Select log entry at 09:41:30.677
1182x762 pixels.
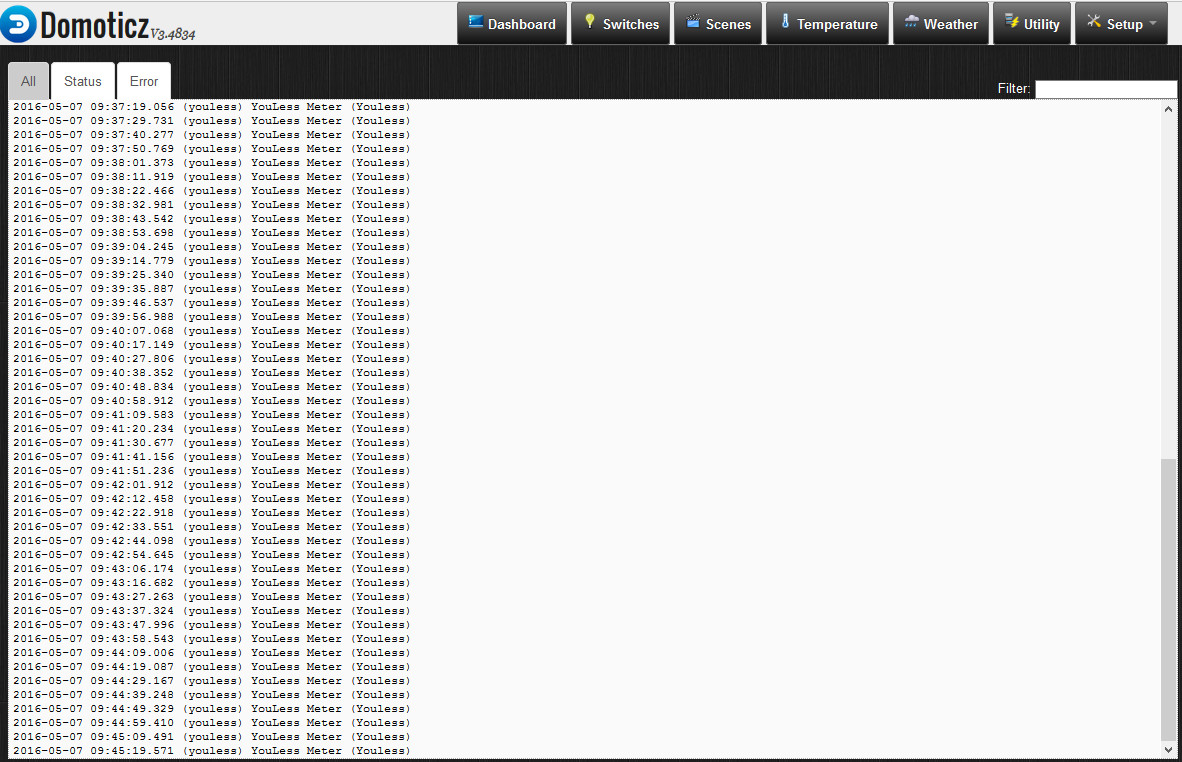[212, 443]
